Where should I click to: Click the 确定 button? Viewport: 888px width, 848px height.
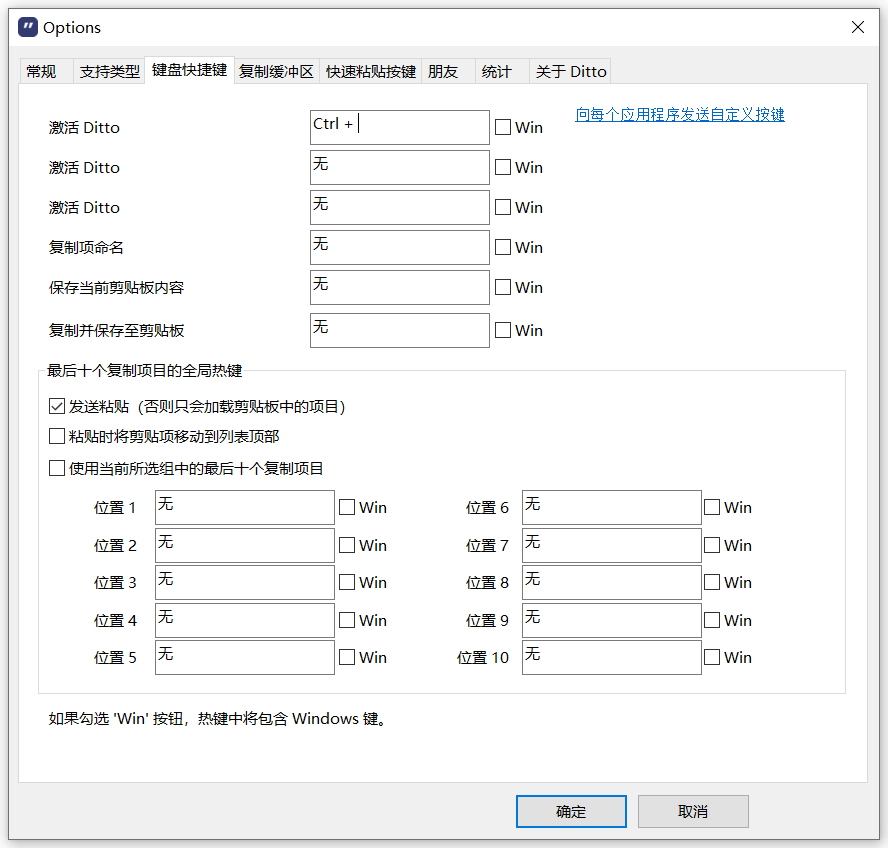click(571, 811)
